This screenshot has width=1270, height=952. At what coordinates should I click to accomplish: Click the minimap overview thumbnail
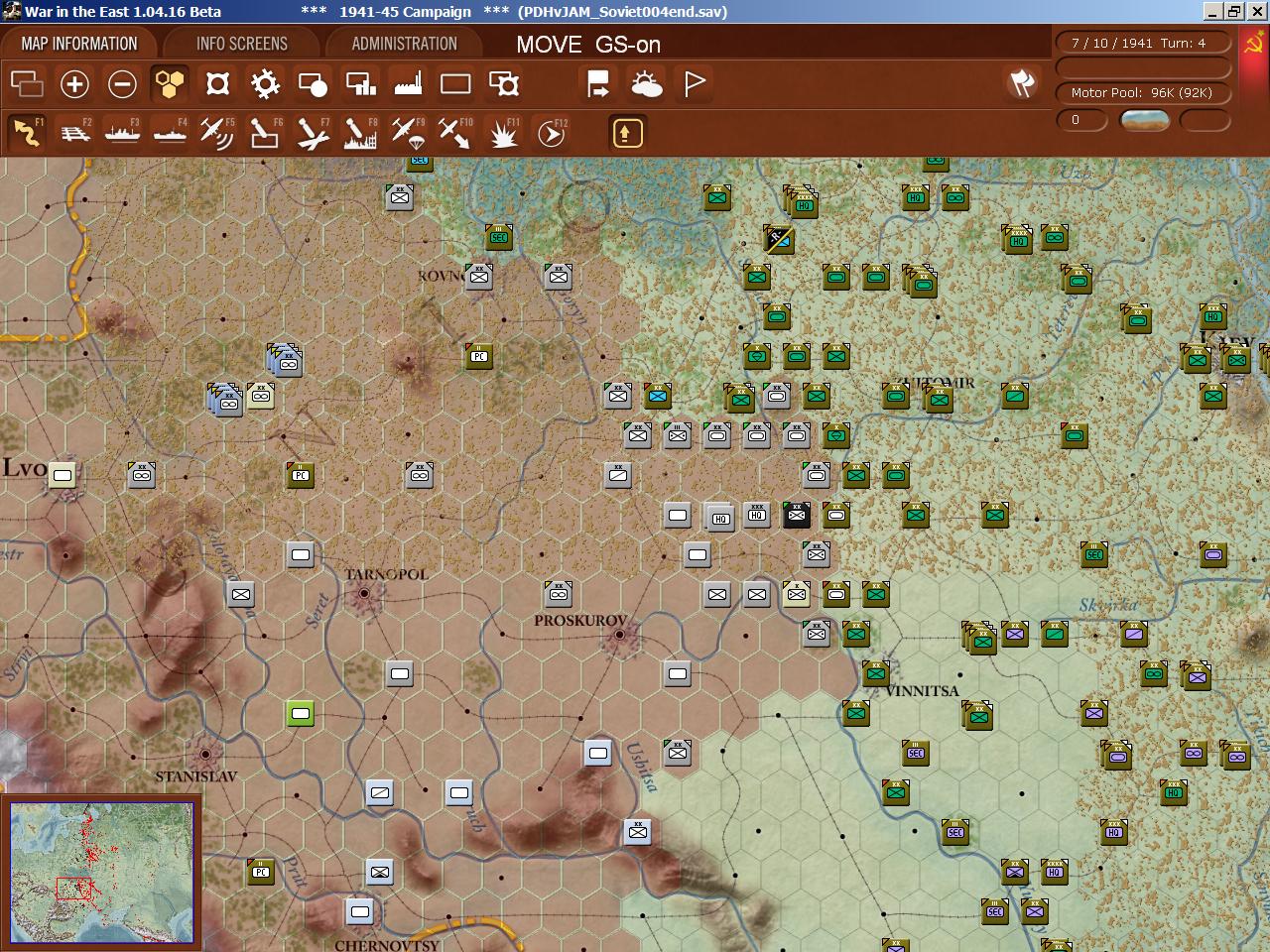102,874
